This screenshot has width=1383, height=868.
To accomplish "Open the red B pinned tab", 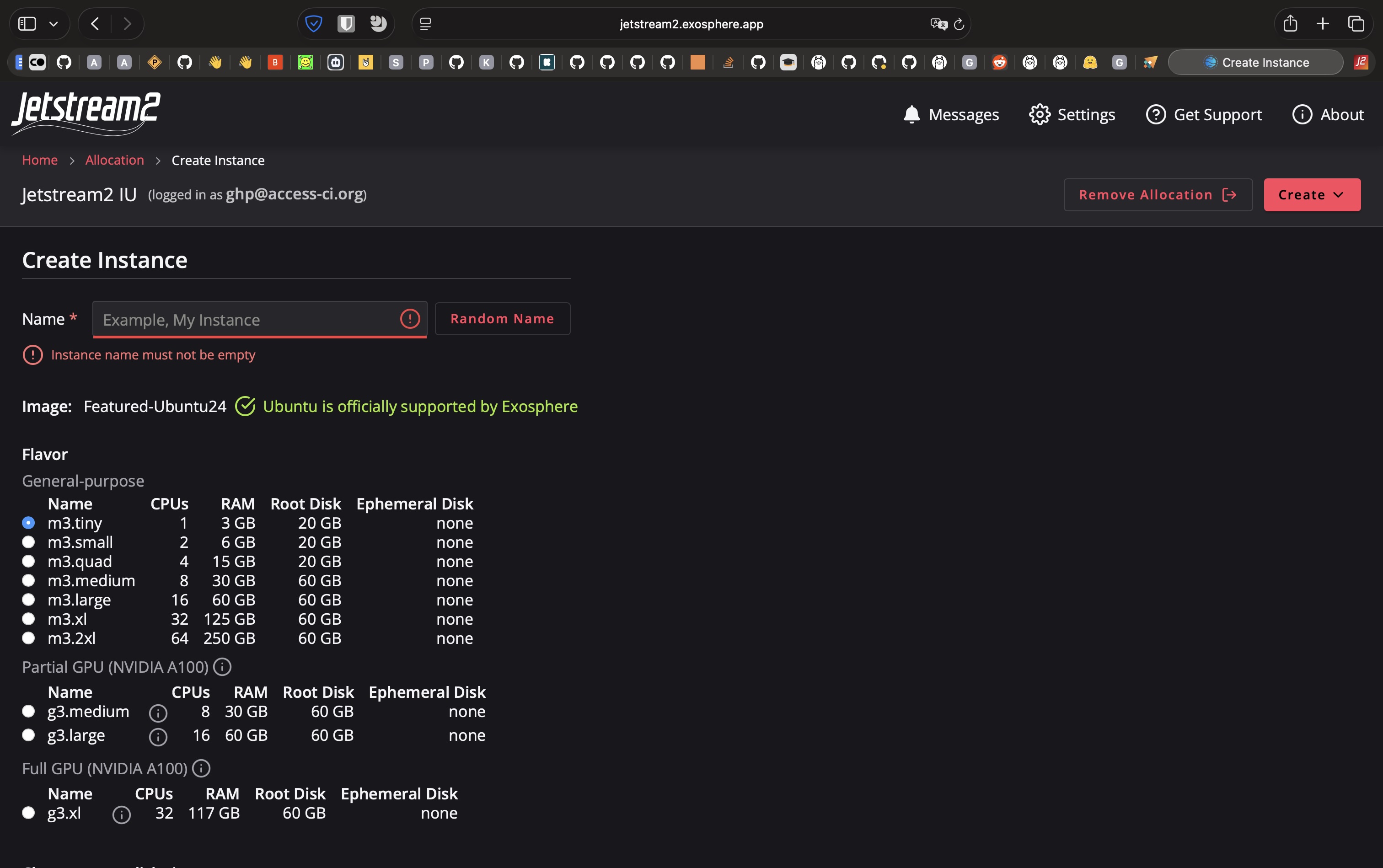I will 275,62.
